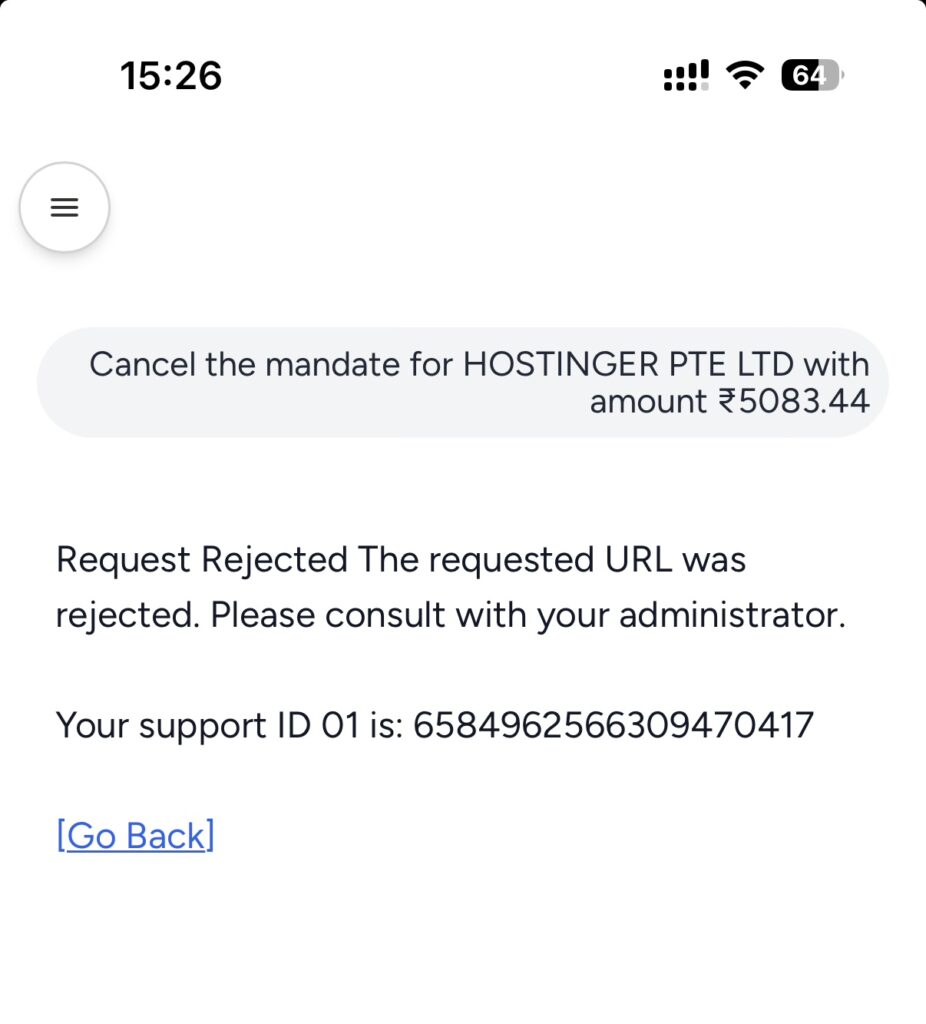Image resolution: width=926 pixels, height=1024 pixels.
Task: Select the support ID number text
Action: [612, 726]
